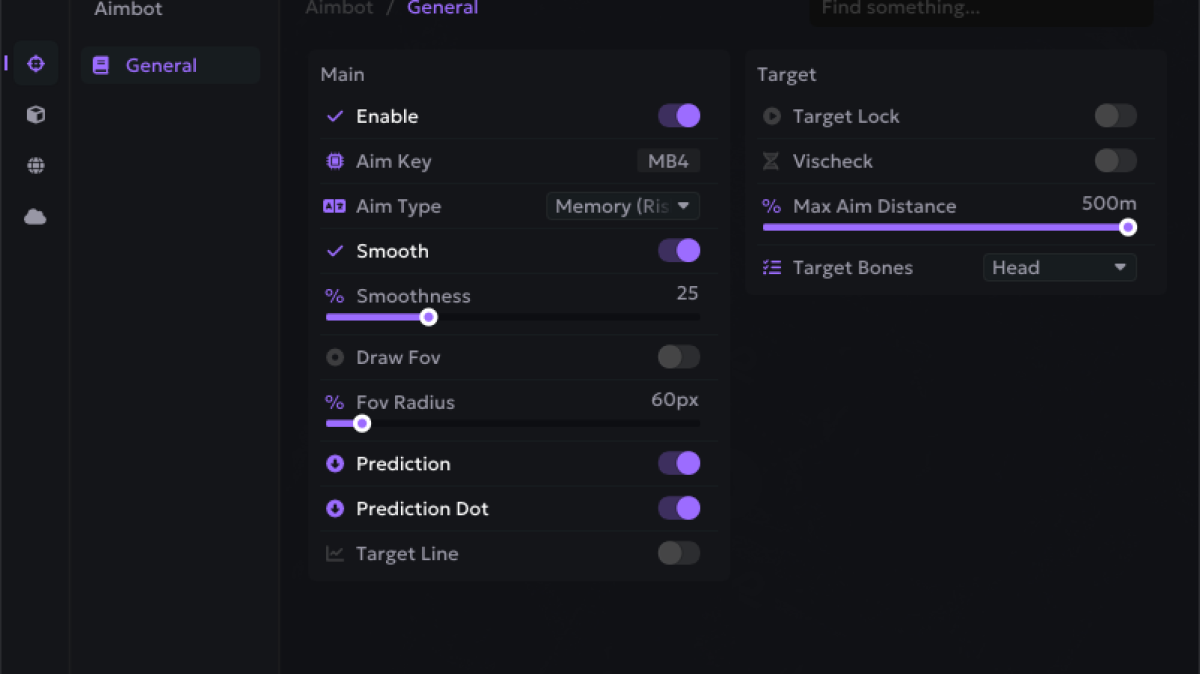Click the crosshair aimbot sidebar icon

(x=36, y=64)
